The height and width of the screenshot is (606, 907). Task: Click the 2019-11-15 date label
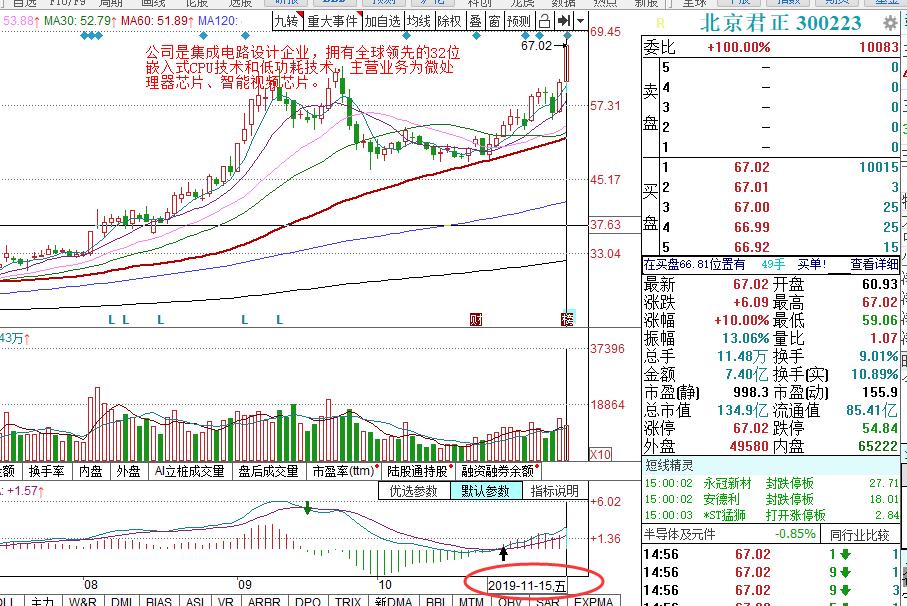point(527,586)
